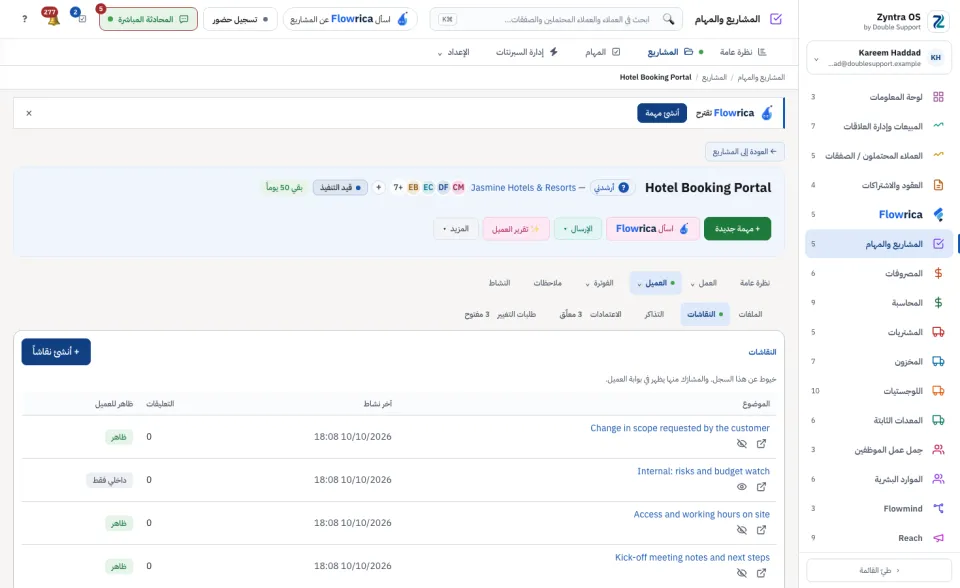This screenshot has width=960, height=588.
Task: Open Reach in the sidebar
Action: (879, 538)
